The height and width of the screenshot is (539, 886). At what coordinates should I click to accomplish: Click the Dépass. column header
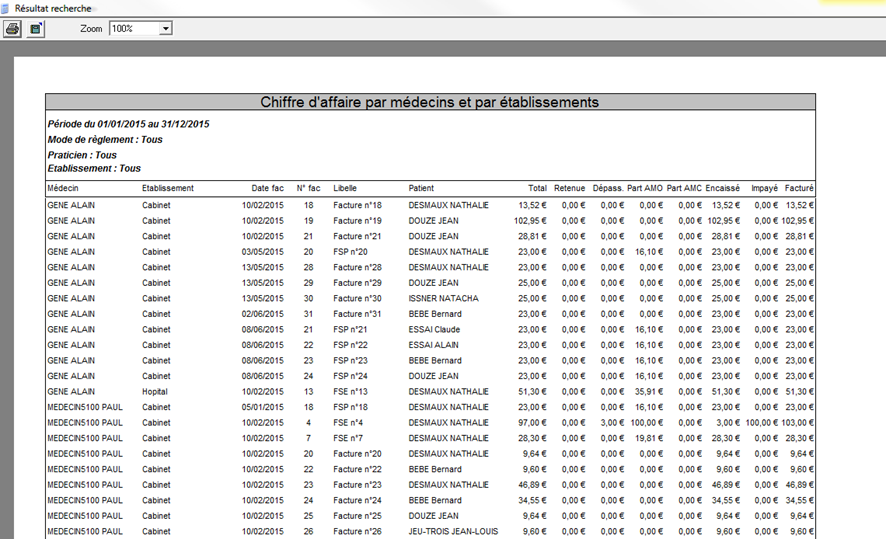pos(608,188)
